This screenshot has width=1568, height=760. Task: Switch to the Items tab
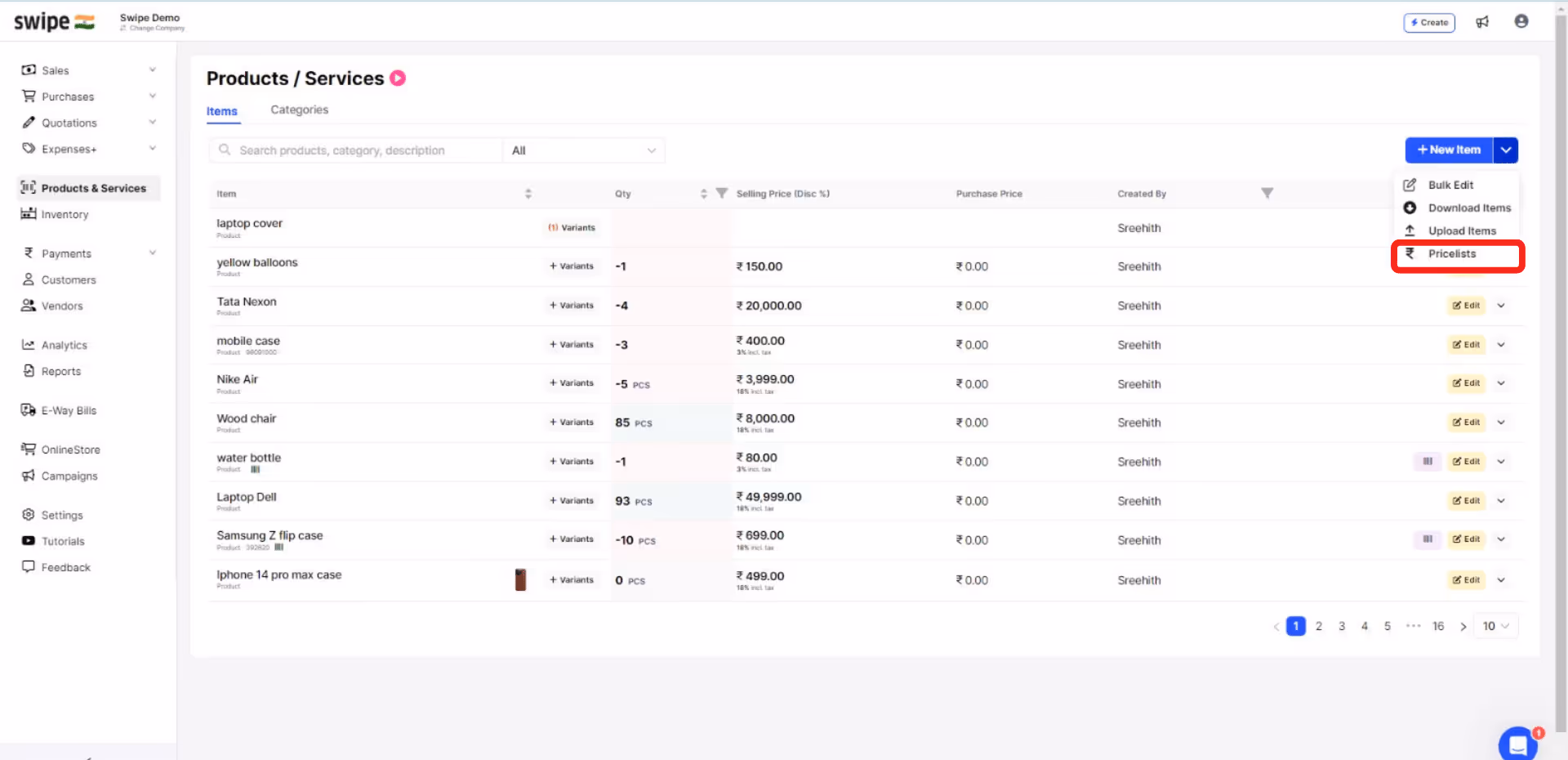[x=222, y=111]
